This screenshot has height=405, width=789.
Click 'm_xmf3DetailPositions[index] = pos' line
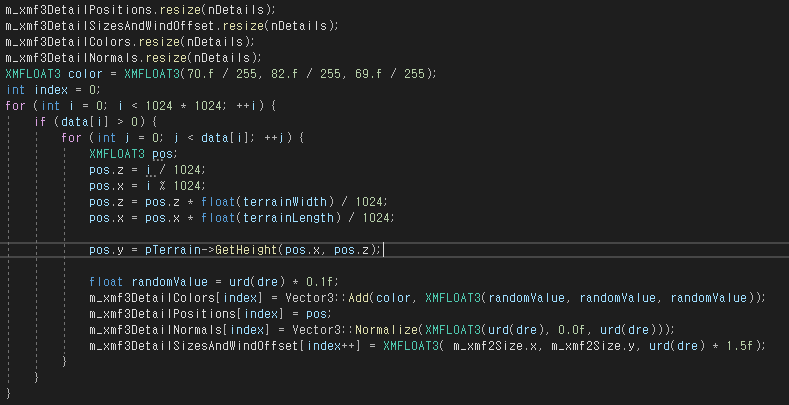[x=208, y=314]
